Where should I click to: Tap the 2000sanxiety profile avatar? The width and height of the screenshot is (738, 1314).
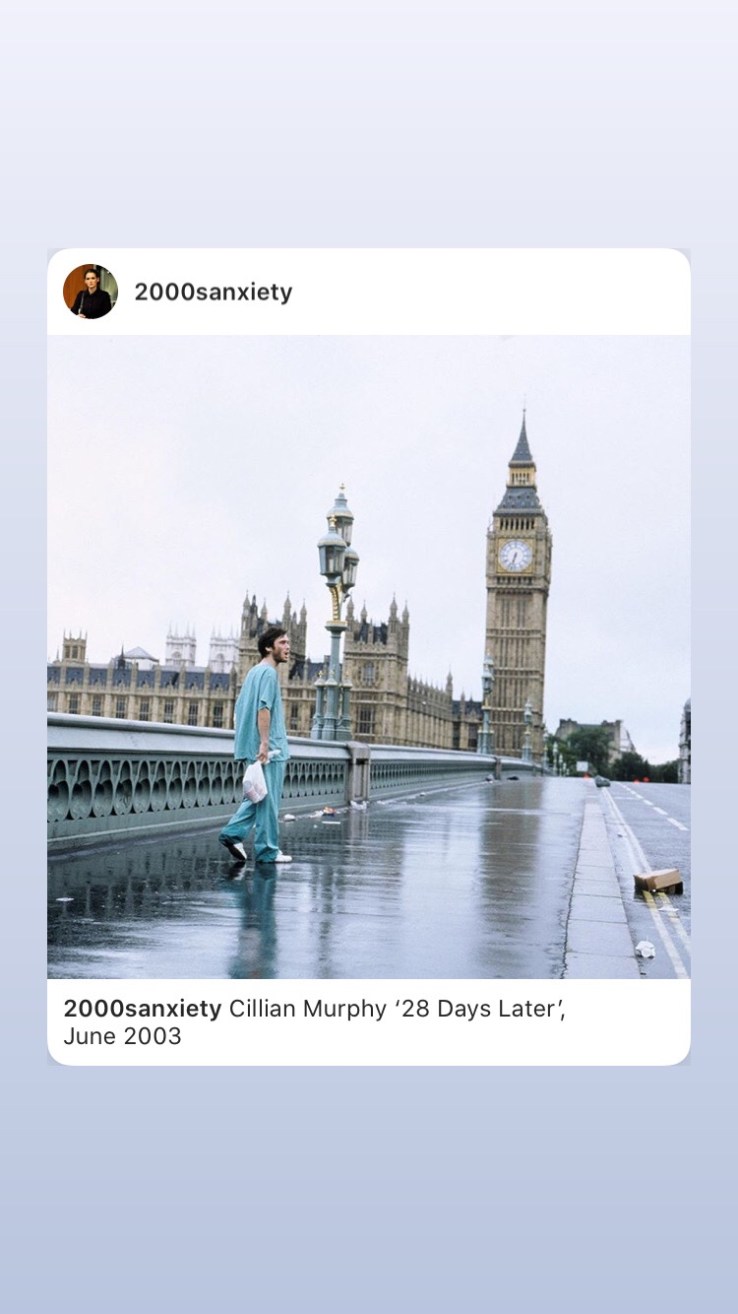click(90, 291)
